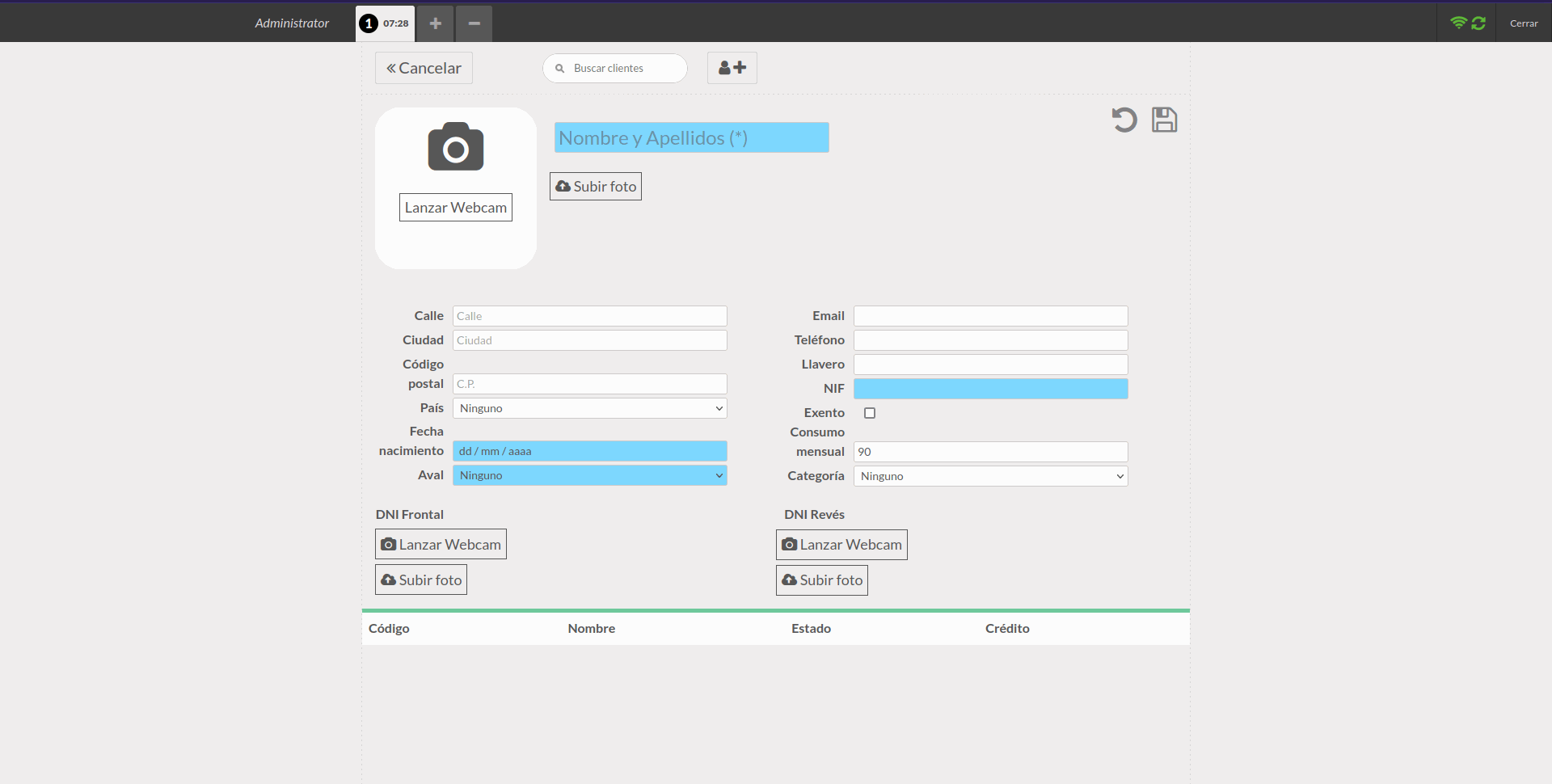The width and height of the screenshot is (1552, 784).
Task: Click the Calle input field
Action: [590, 316]
